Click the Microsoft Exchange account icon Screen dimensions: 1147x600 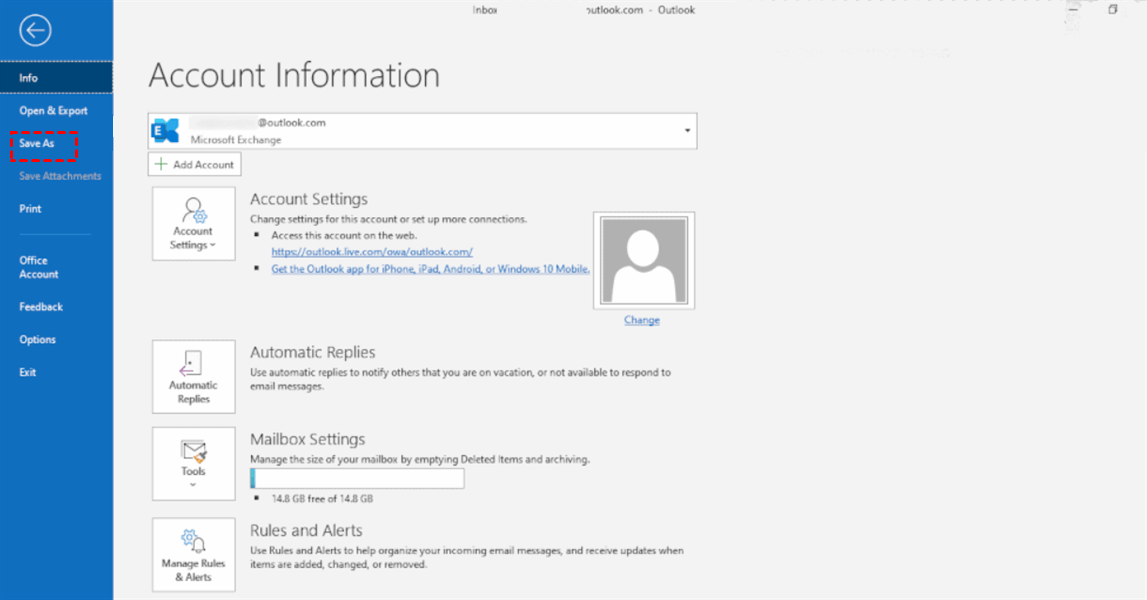coord(165,131)
